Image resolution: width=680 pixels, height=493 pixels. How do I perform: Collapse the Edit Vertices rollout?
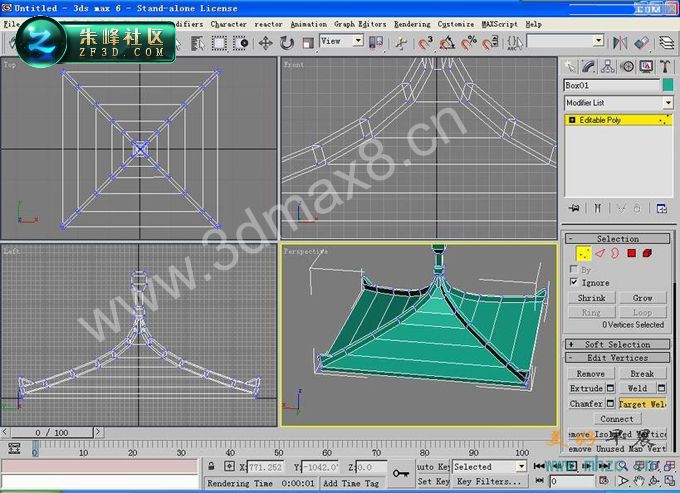tap(617, 358)
